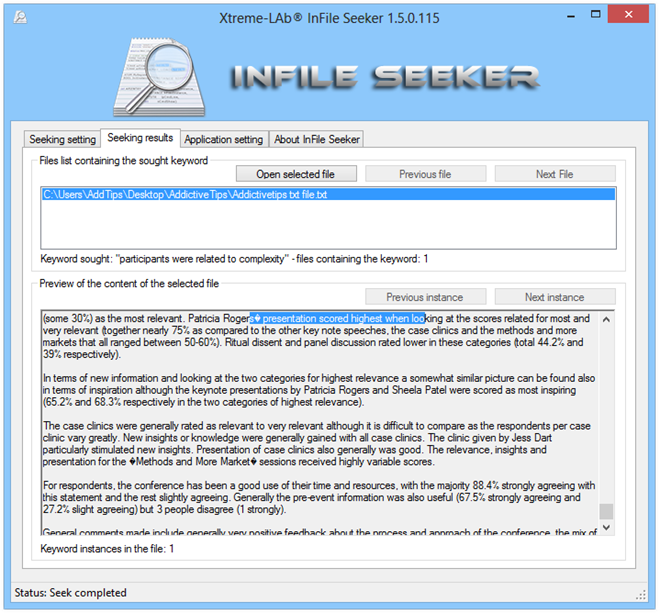Click the paragraph starting 'The case clinics were'

coord(317,444)
